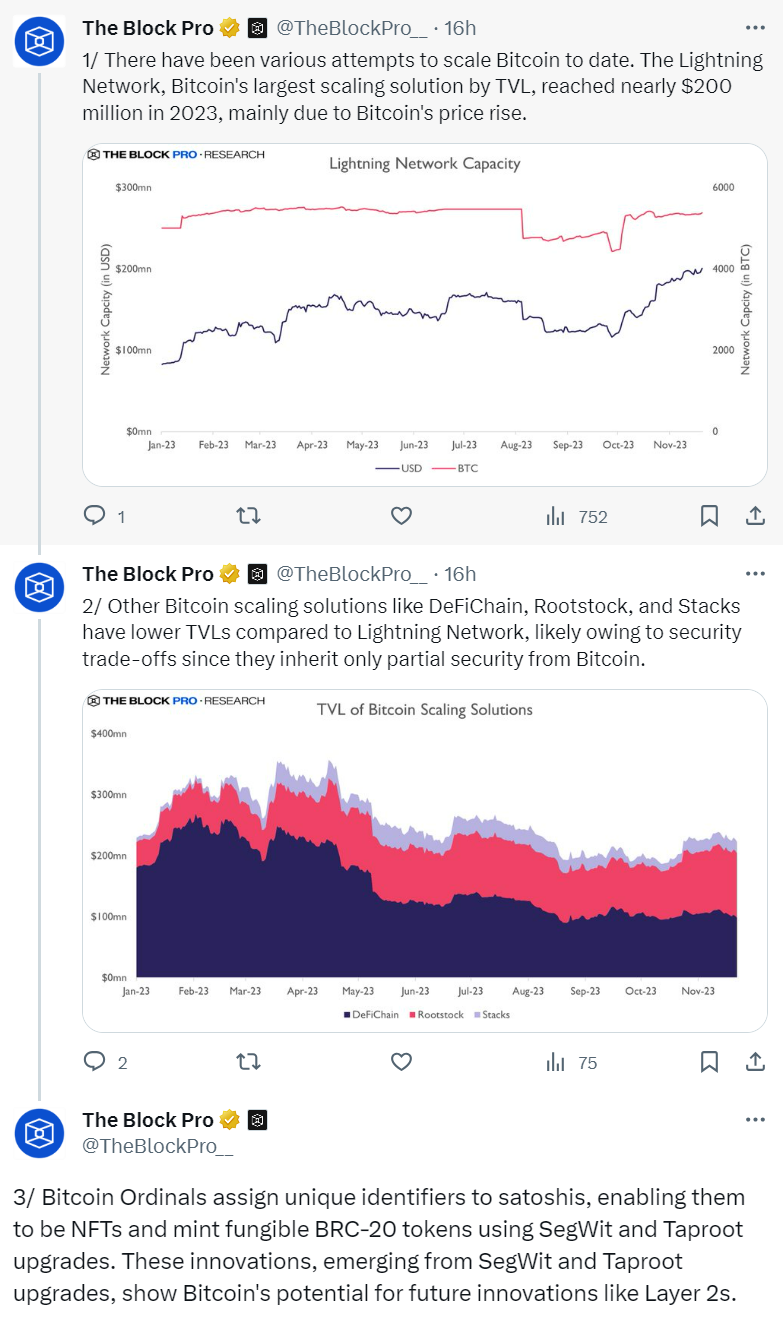Screen dimensions: 783x1317
Task: Bookmark the first tweet
Action: click(x=709, y=516)
